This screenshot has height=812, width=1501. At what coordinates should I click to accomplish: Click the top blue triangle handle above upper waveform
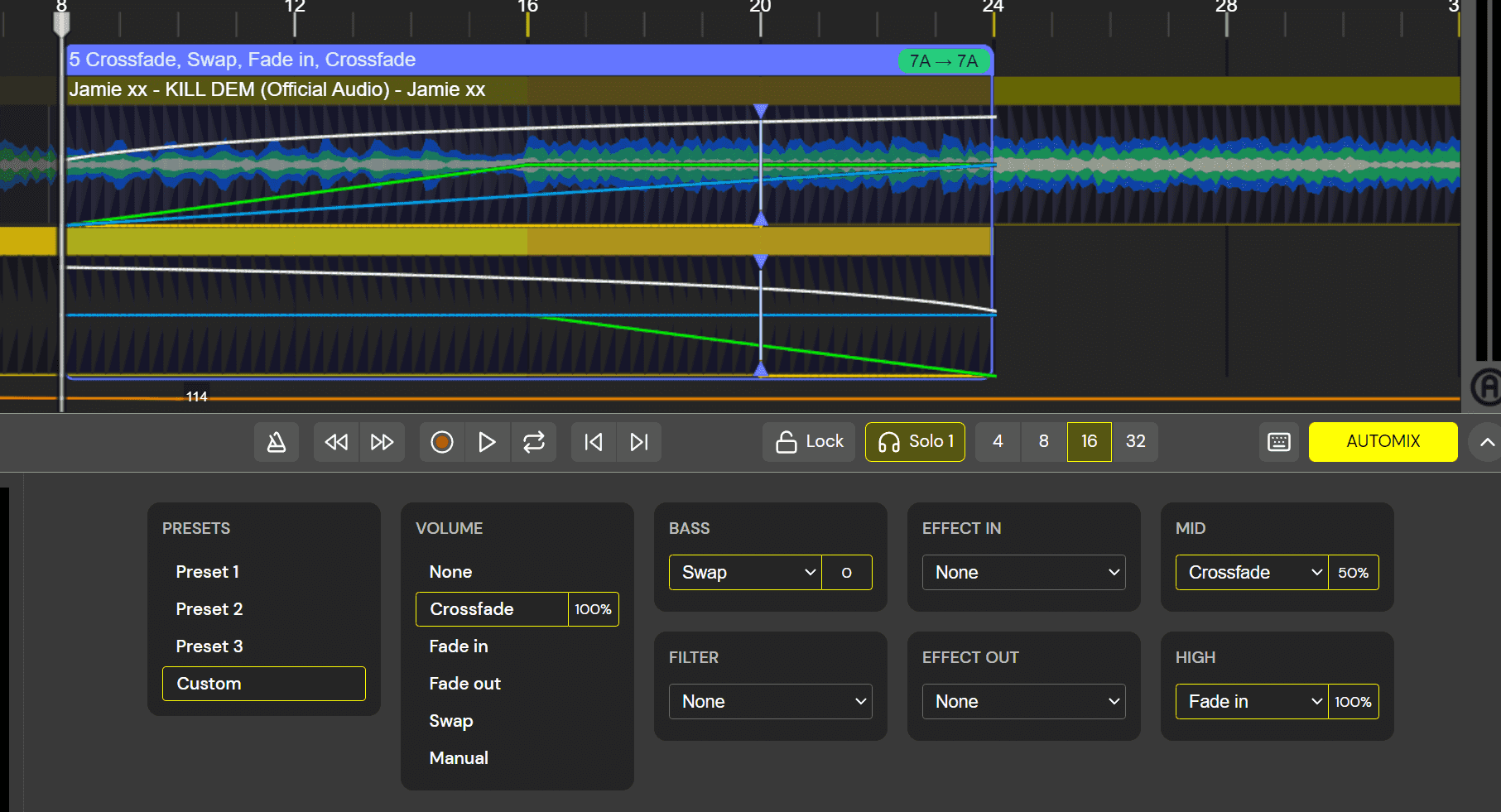click(761, 110)
